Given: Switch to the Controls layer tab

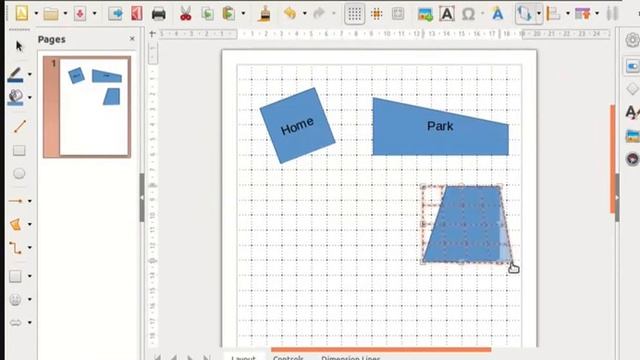Looking at the screenshot, I should click(288, 357).
